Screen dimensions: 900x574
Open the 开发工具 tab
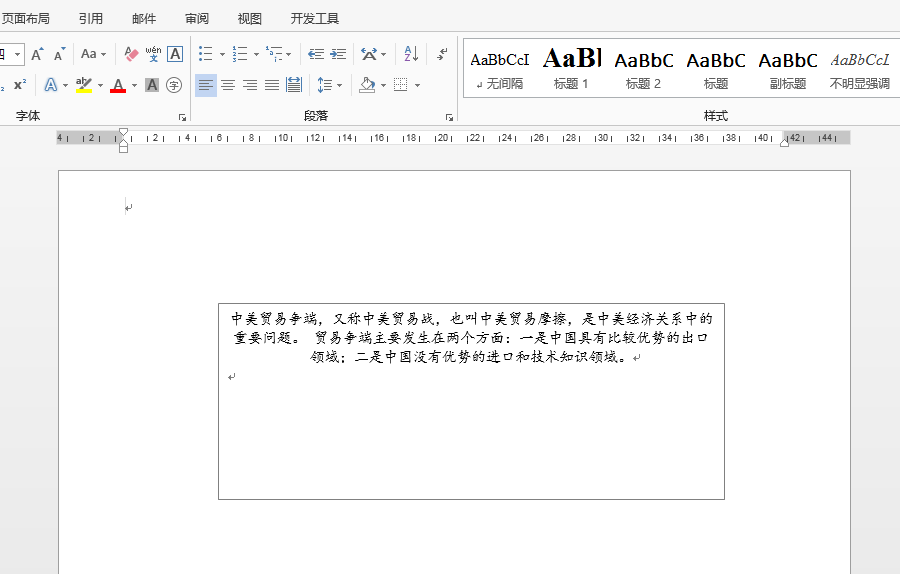coord(315,19)
